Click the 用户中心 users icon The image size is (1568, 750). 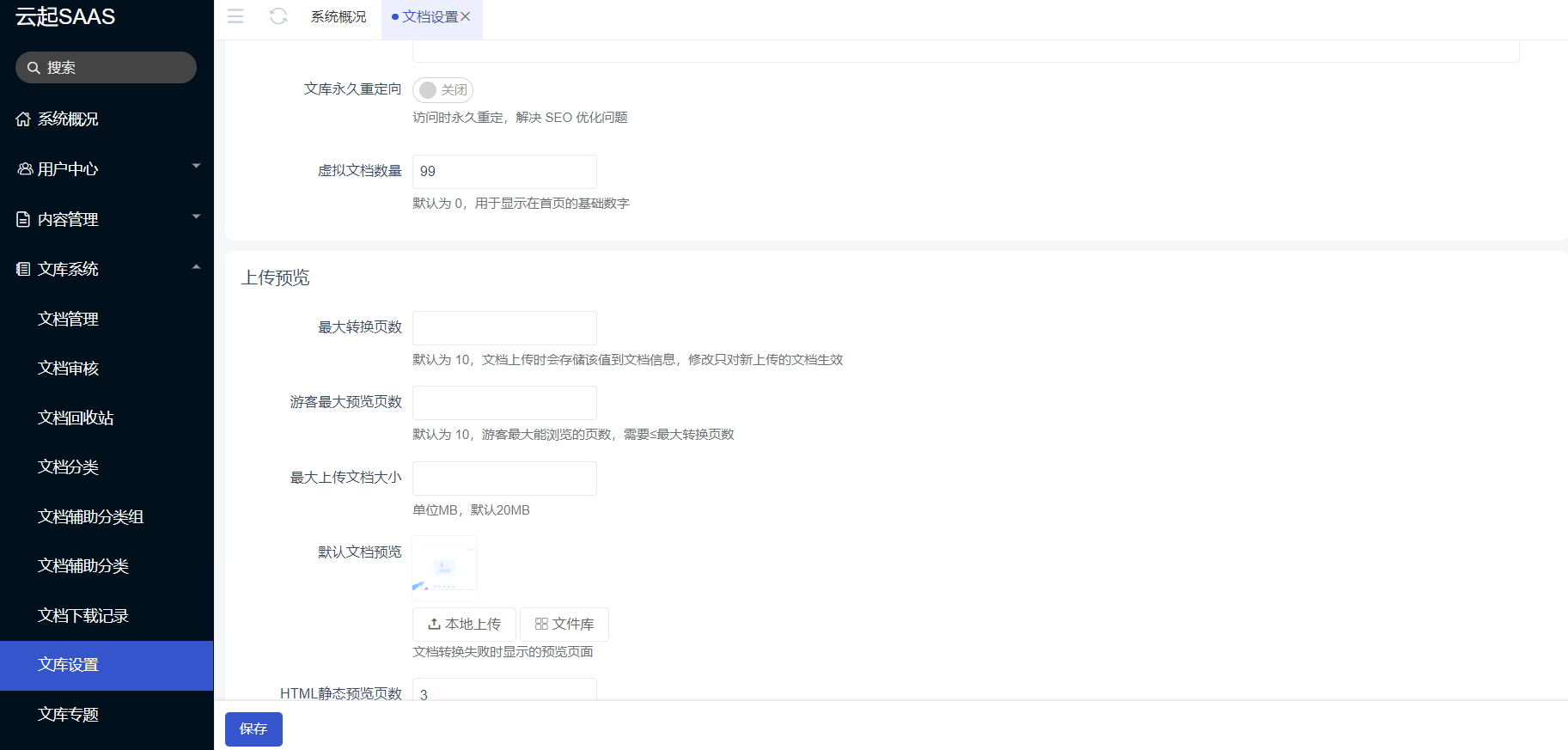tap(25, 169)
